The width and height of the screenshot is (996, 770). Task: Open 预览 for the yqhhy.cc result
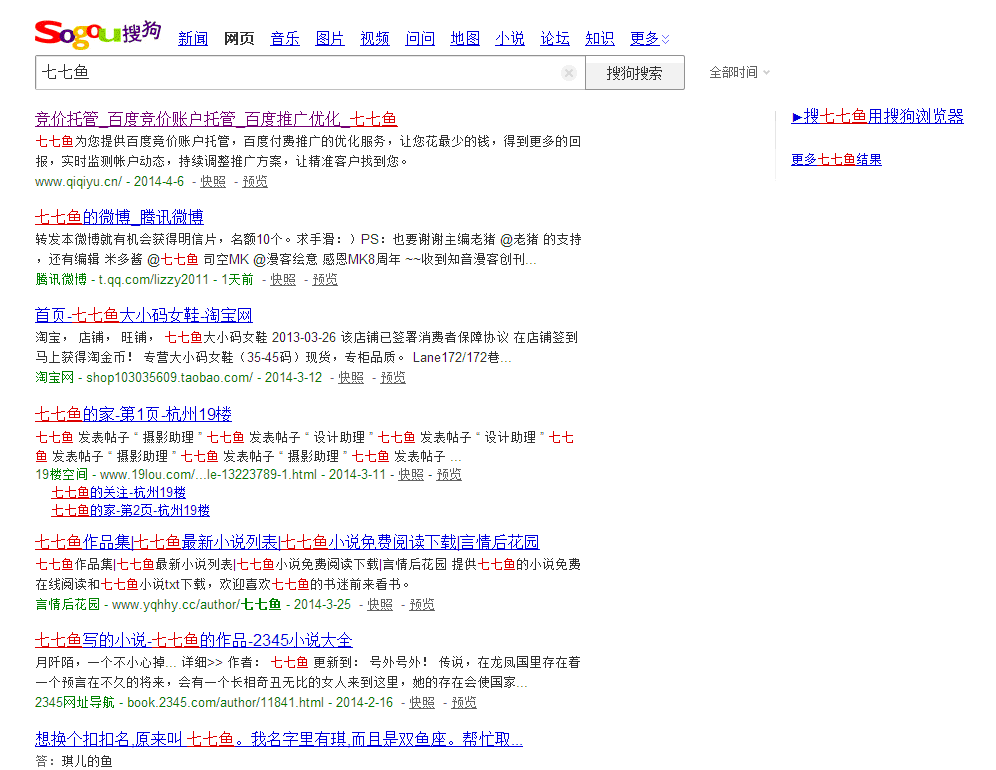422,605
